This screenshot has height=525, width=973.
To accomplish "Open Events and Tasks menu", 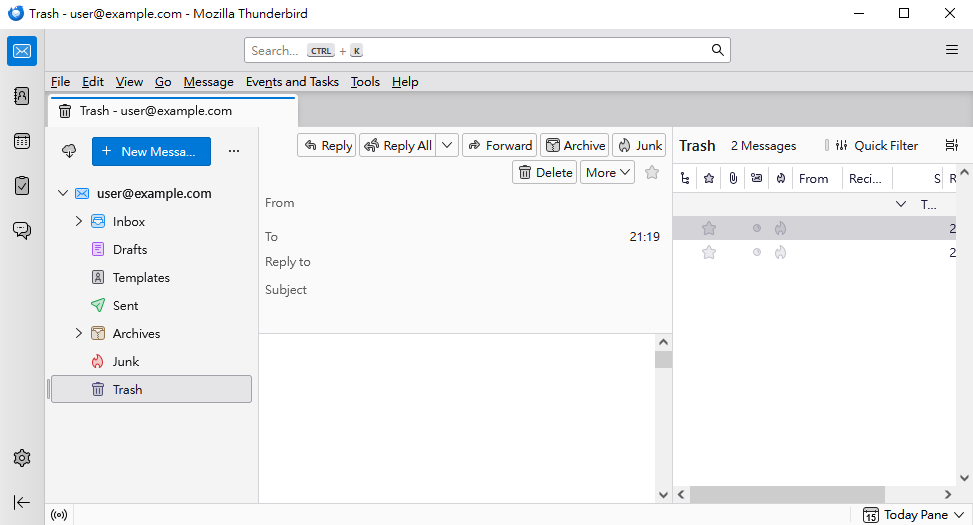I will [292, 82].
